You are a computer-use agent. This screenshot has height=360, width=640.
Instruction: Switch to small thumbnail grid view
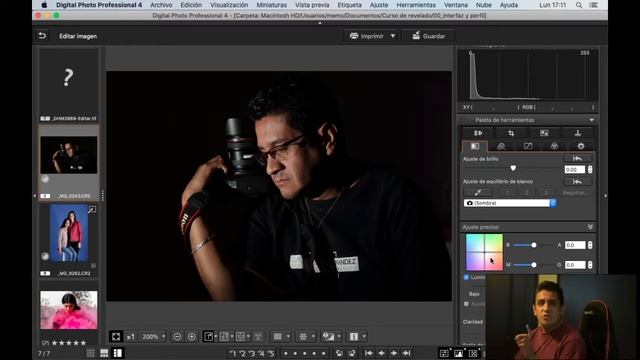pos(91,353)
